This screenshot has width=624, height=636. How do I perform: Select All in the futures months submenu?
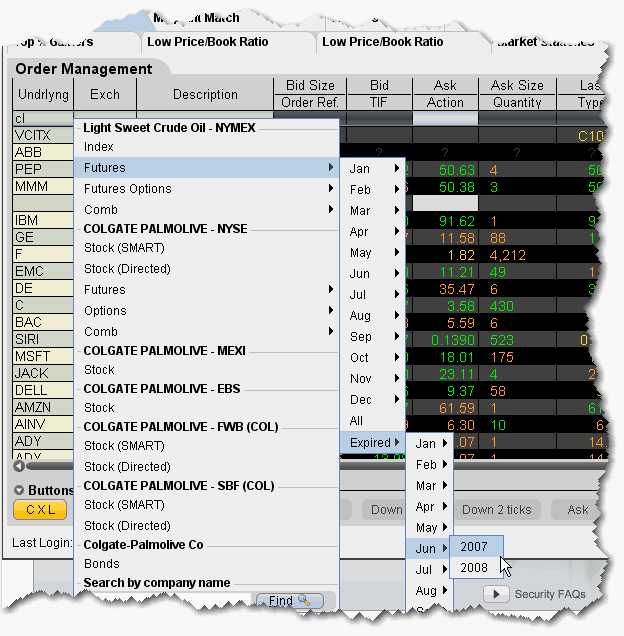pyautogui.click(x=357, y=421)
